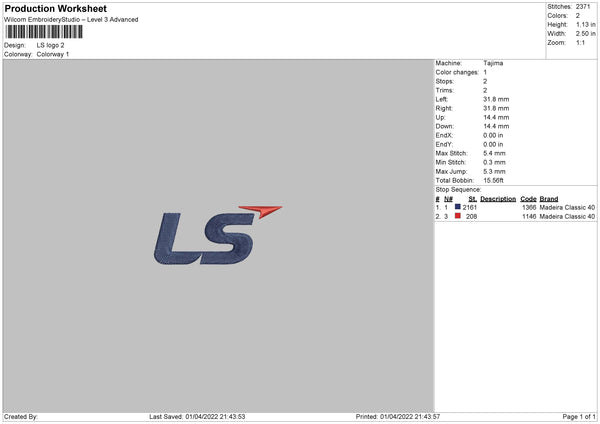Click the Max Jump value '5.3 mm'
The image size is (600, 424).
[494, 171]
